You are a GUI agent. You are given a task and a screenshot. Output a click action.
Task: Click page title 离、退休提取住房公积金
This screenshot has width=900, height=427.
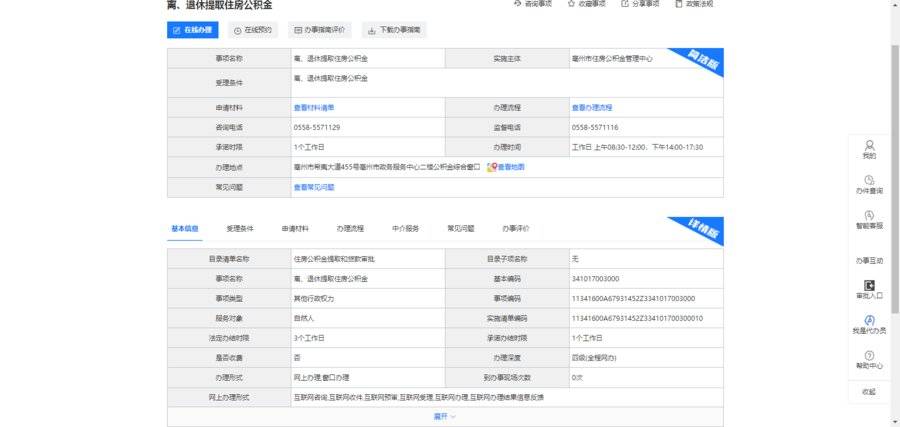pyautogui.click(x=219, y=5)
